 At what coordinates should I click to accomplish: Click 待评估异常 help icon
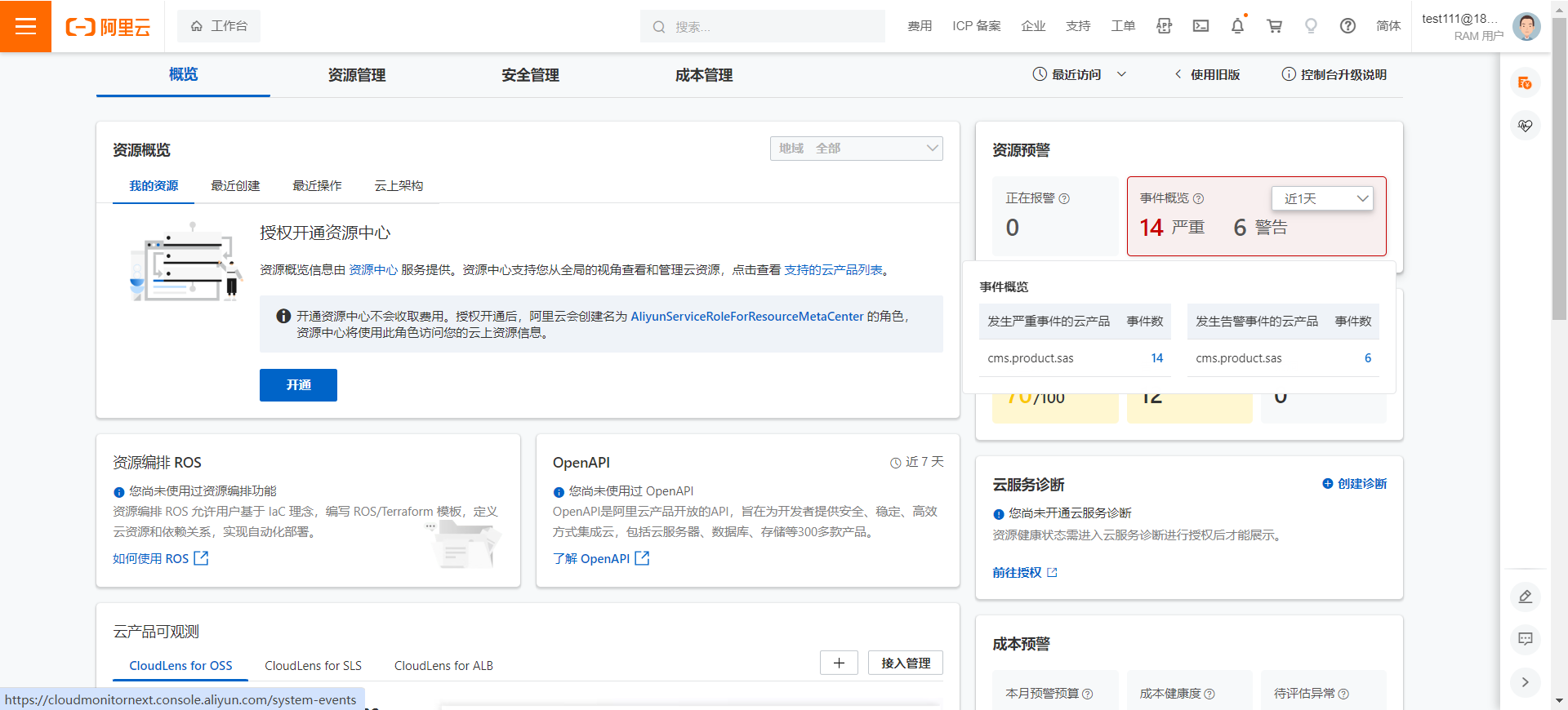[x=1343, y=694]
